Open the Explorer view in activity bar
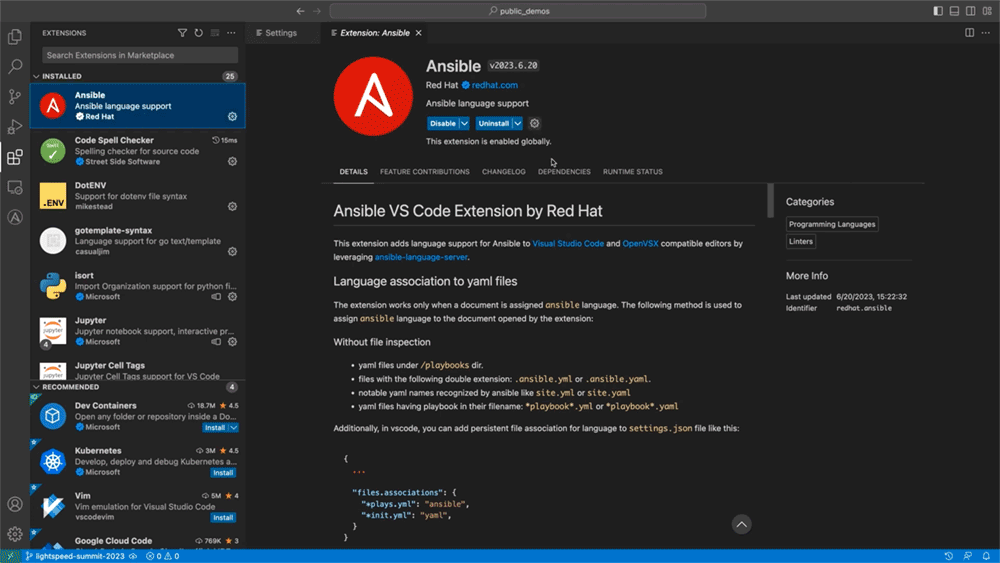Image resolution: width=1000 pixels, height=563 pixels. coord(15,37)
